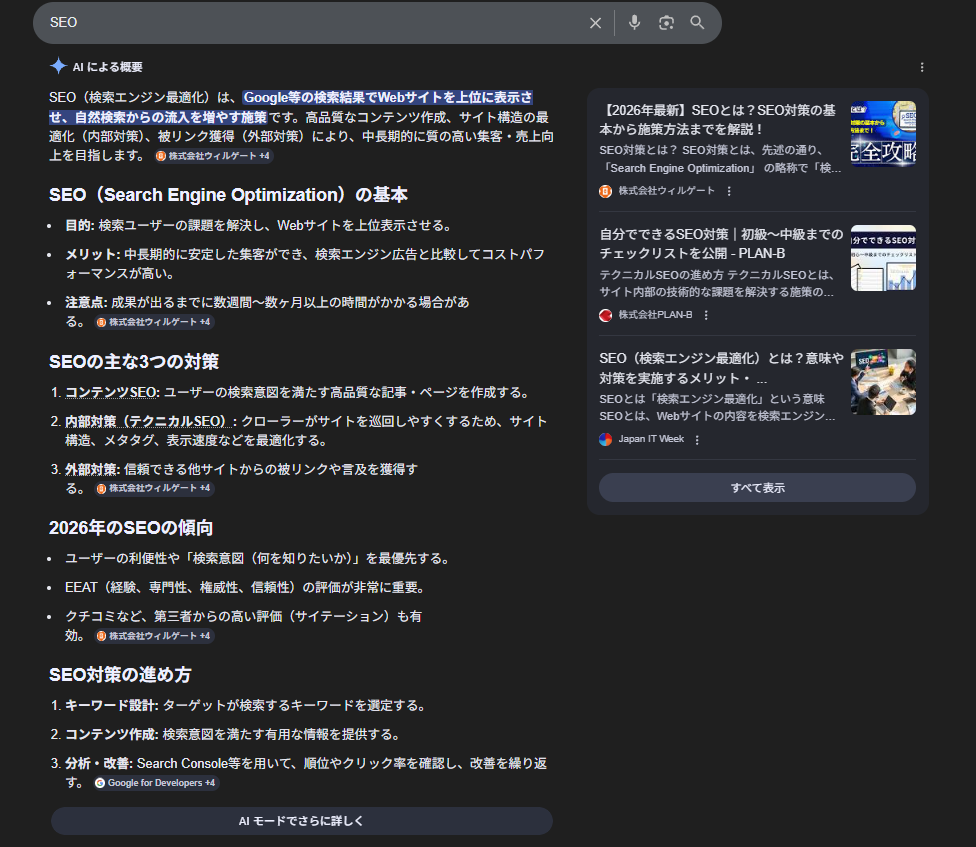
Task: Open three-dot menu beside Japan IT Week
Action: (x=697, y=440)
